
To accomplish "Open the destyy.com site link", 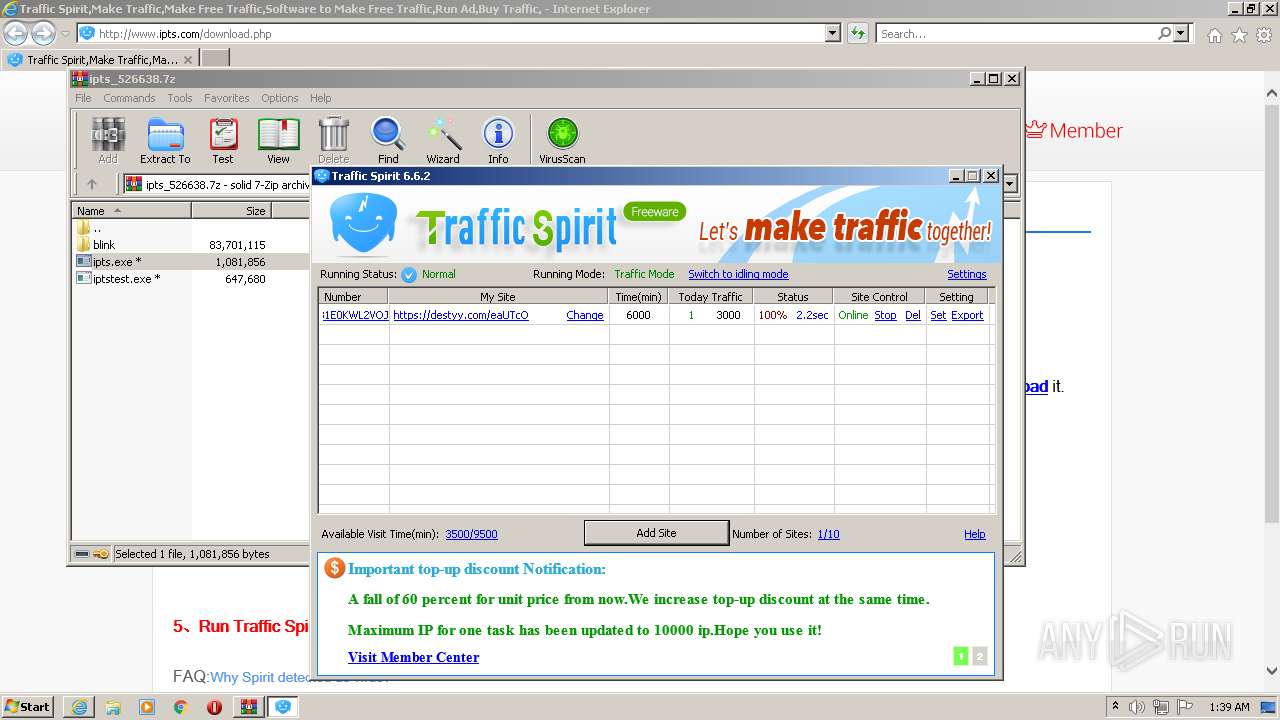I will click(461, 315).
